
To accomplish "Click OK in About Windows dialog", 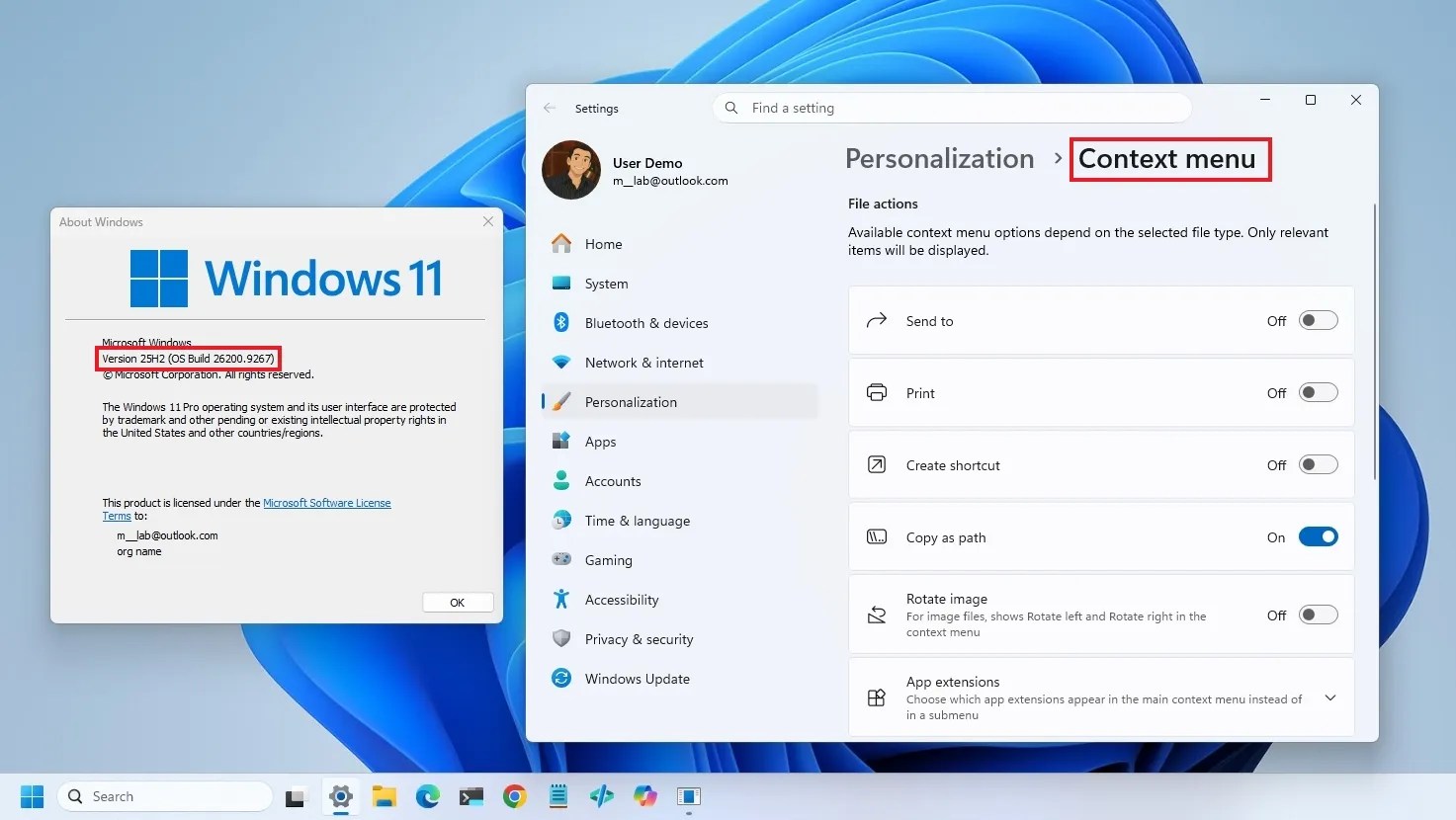I will tap(458, 603).
